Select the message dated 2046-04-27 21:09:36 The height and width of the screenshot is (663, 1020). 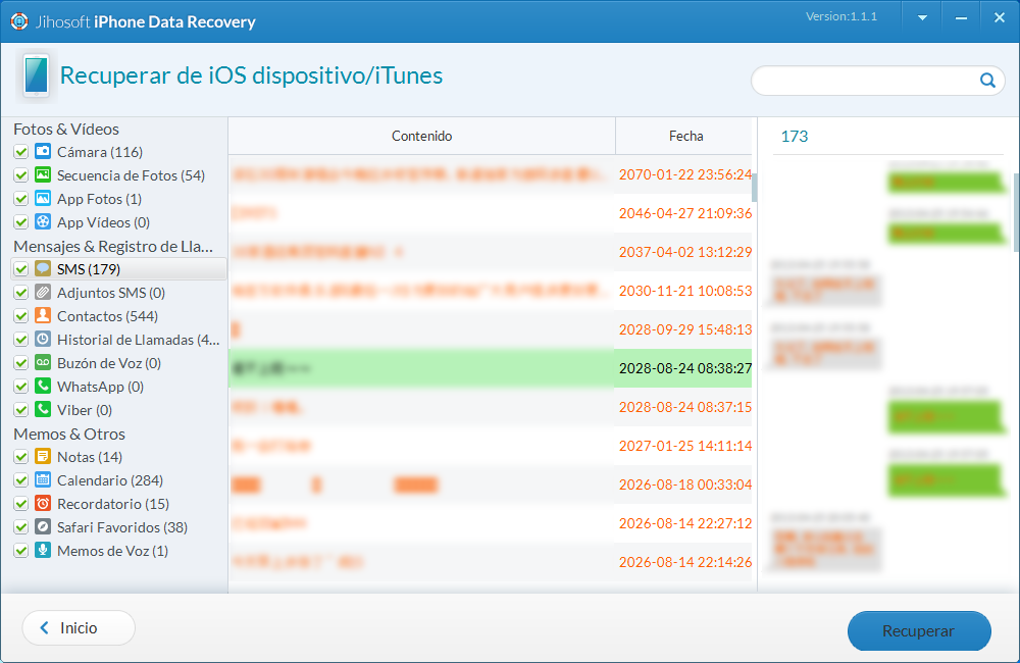490,213
